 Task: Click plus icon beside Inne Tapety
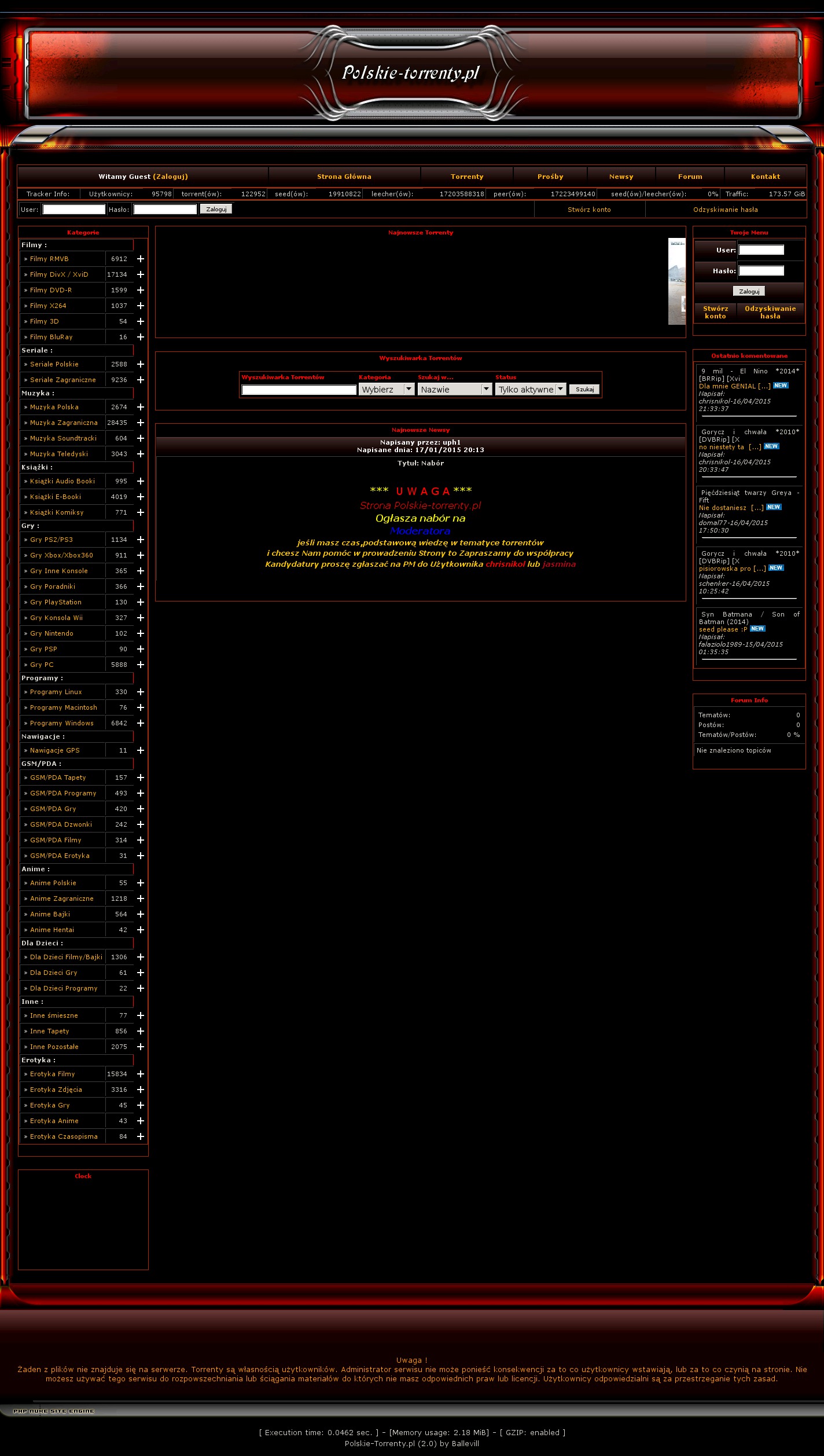coord(141,1031)
